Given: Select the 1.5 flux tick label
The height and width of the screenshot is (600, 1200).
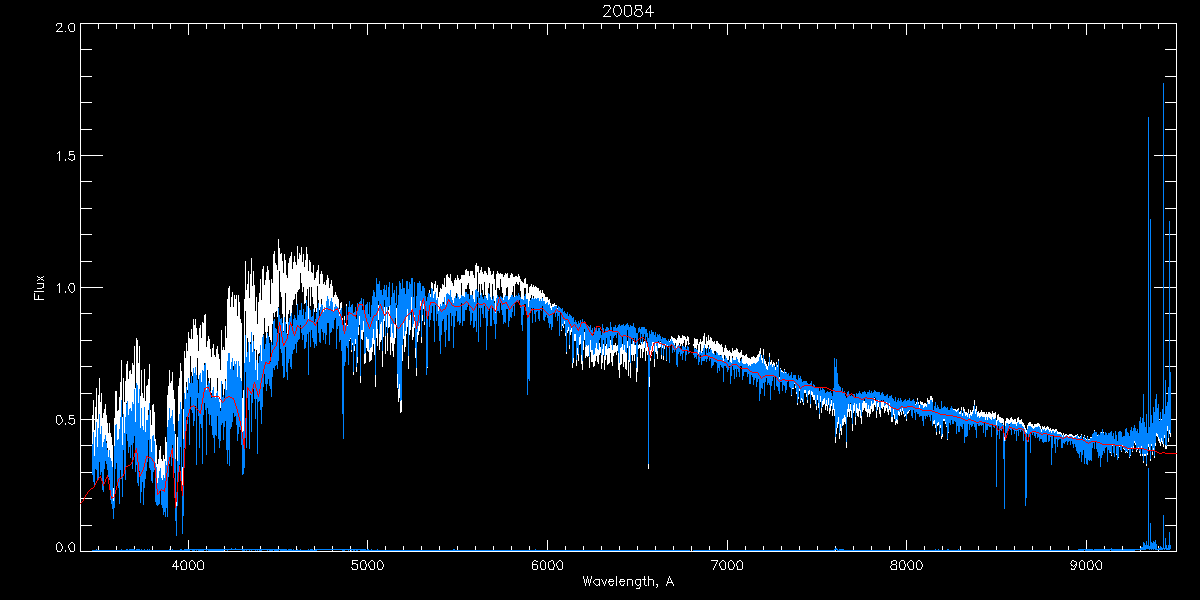Looking at the screenshot, I should pos(65,157).
